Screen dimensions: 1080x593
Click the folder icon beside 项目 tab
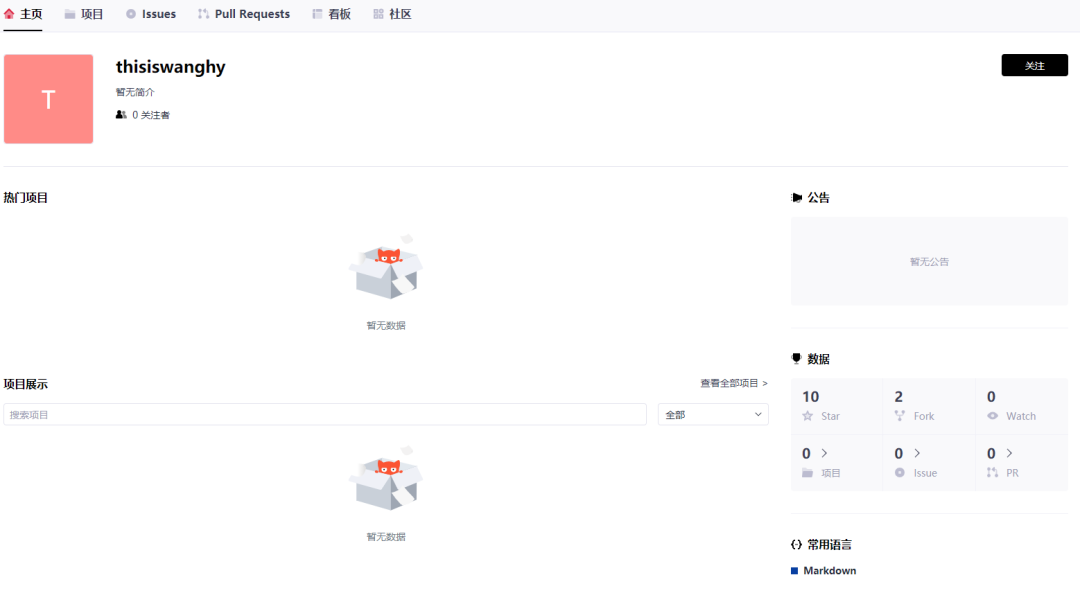tap(70, 14)
